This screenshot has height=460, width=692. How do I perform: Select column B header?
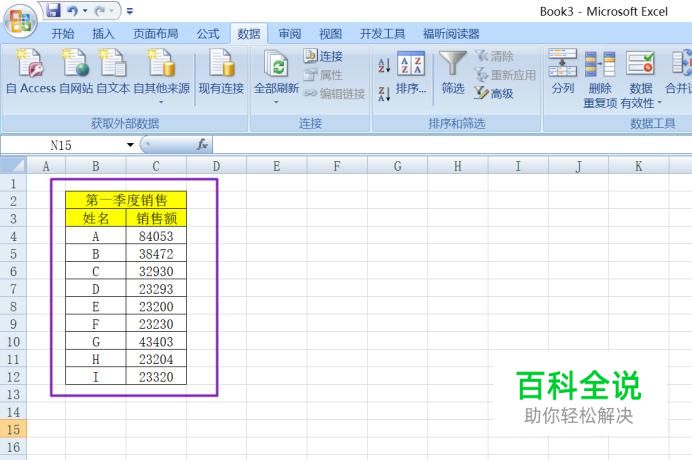pos(96,166)
